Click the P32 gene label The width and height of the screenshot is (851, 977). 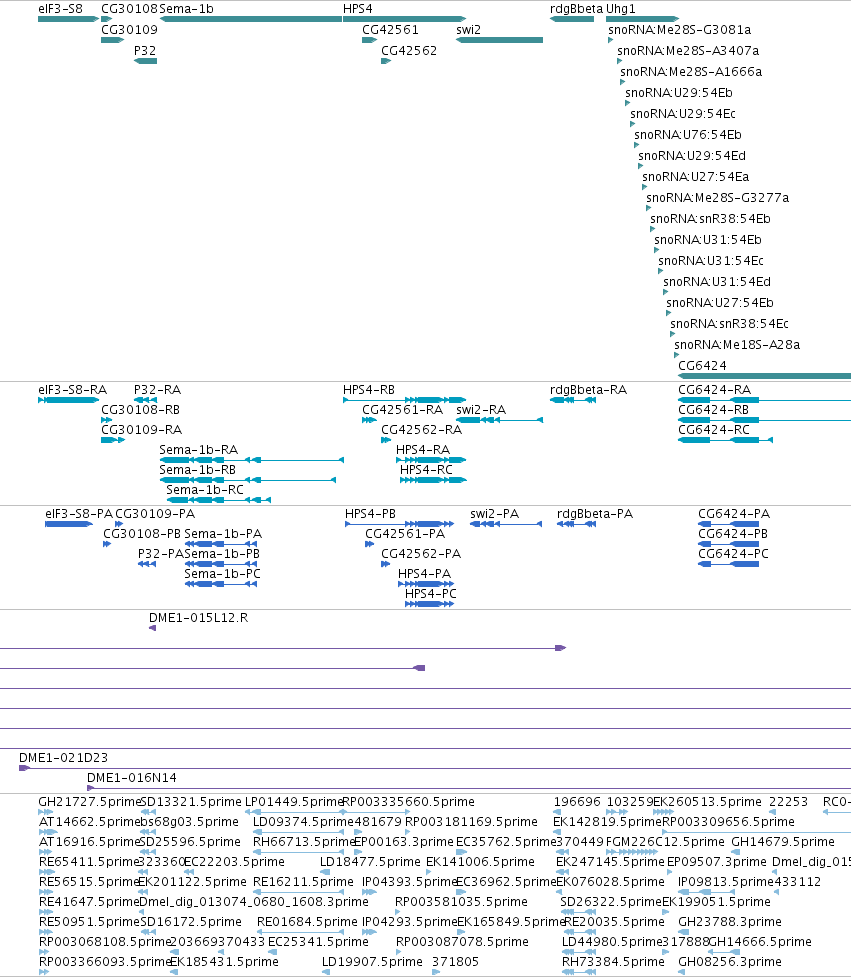pyautogui.click(x=145, y=50)
